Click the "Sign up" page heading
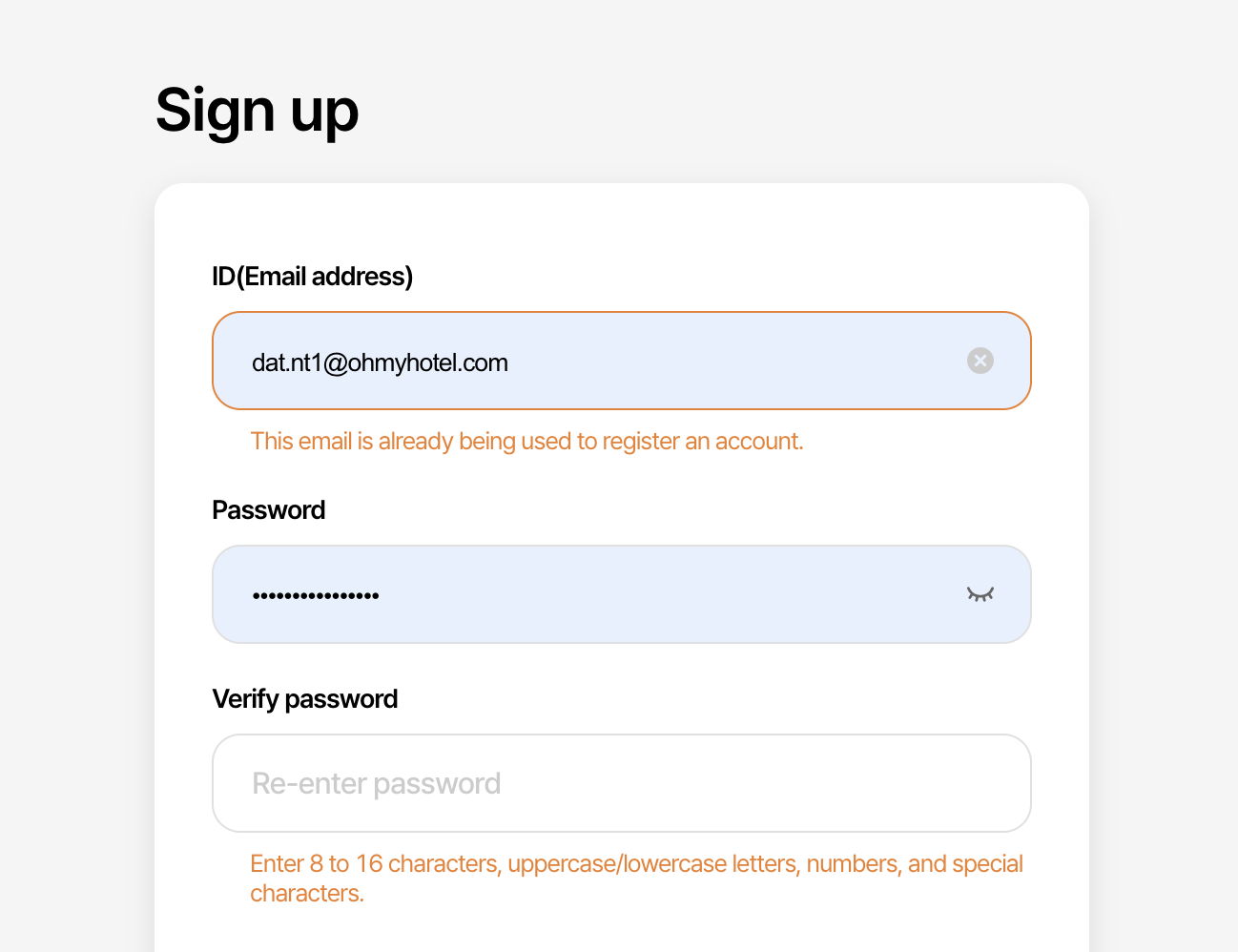This screenshot has height=952, width=1238. coord(257,111)
